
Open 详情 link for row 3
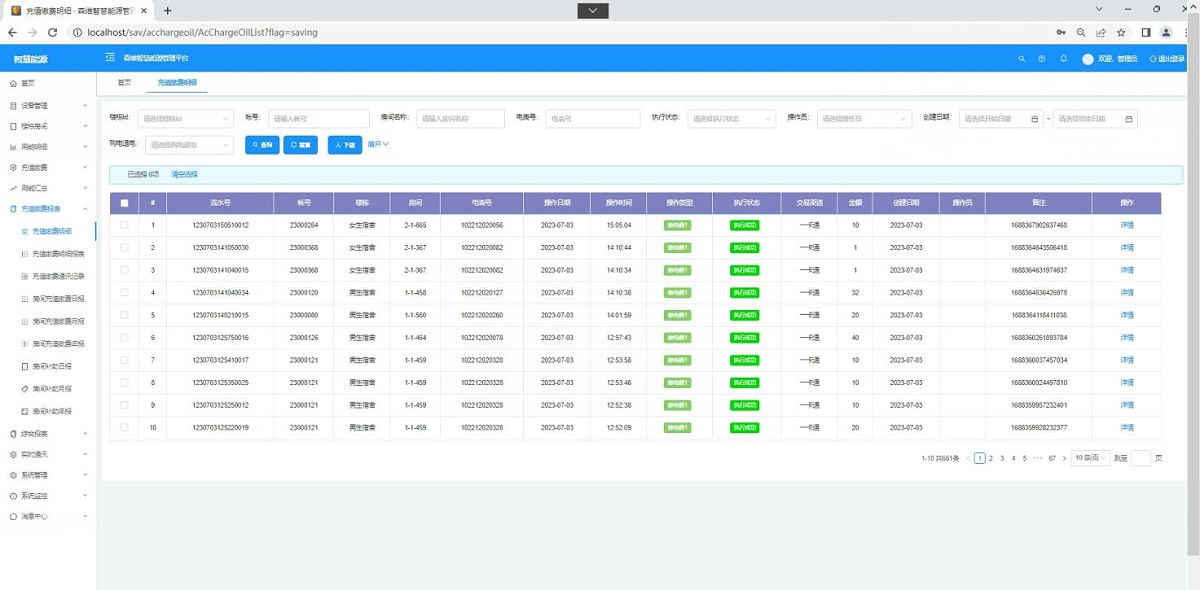[x=1127, y=270]
